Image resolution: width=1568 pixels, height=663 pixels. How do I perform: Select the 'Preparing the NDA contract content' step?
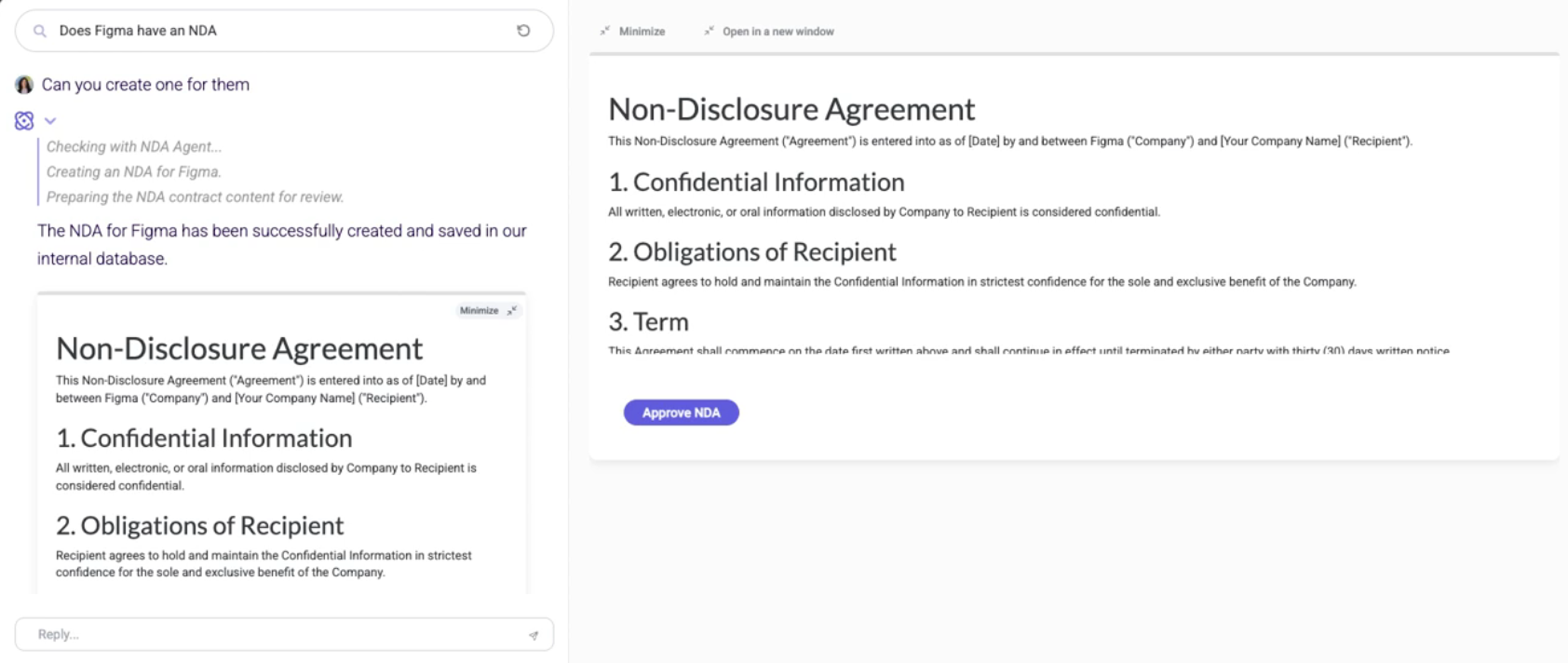coord(195,197)
